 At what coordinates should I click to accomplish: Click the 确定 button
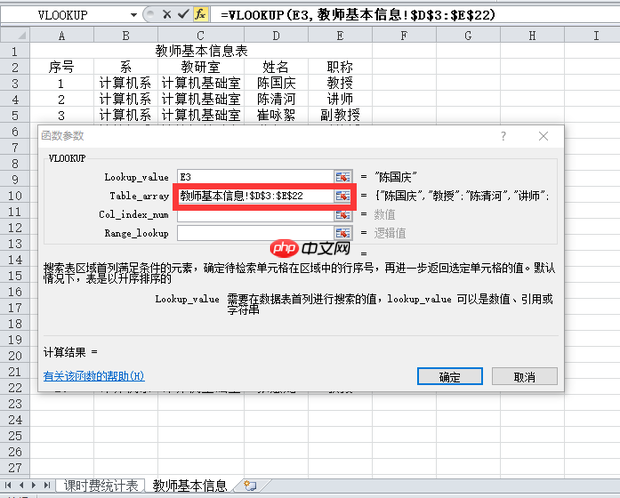click(450, 376)
